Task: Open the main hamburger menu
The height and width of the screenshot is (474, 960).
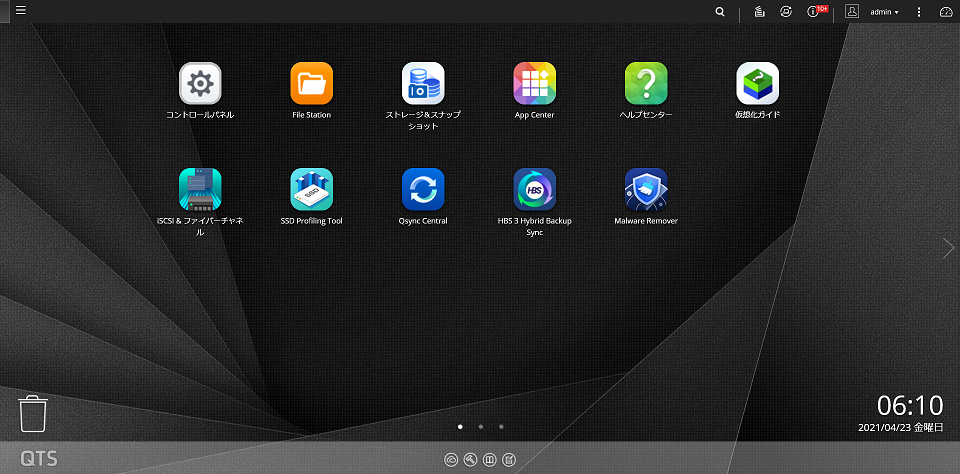Action: coord(21,10)
